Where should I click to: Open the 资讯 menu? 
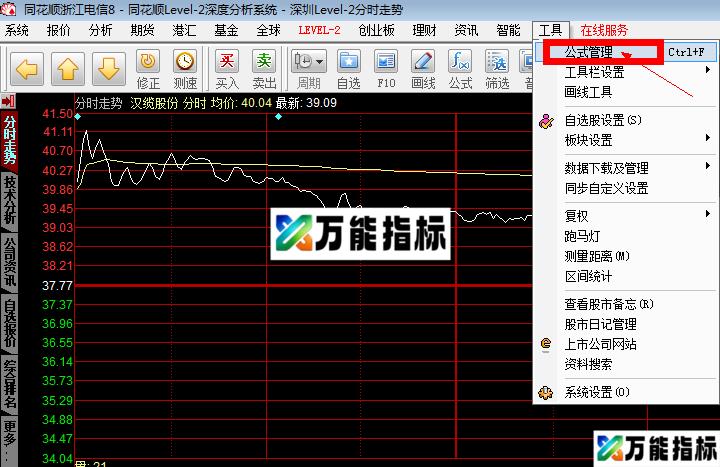(x=466, y=31)
